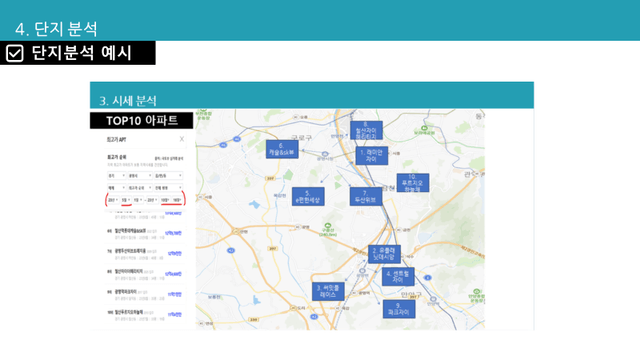This screenshot has width=640, height=360.
Task: Click the 안양종합운동장 icon at map edge
Action: (478, 292)
